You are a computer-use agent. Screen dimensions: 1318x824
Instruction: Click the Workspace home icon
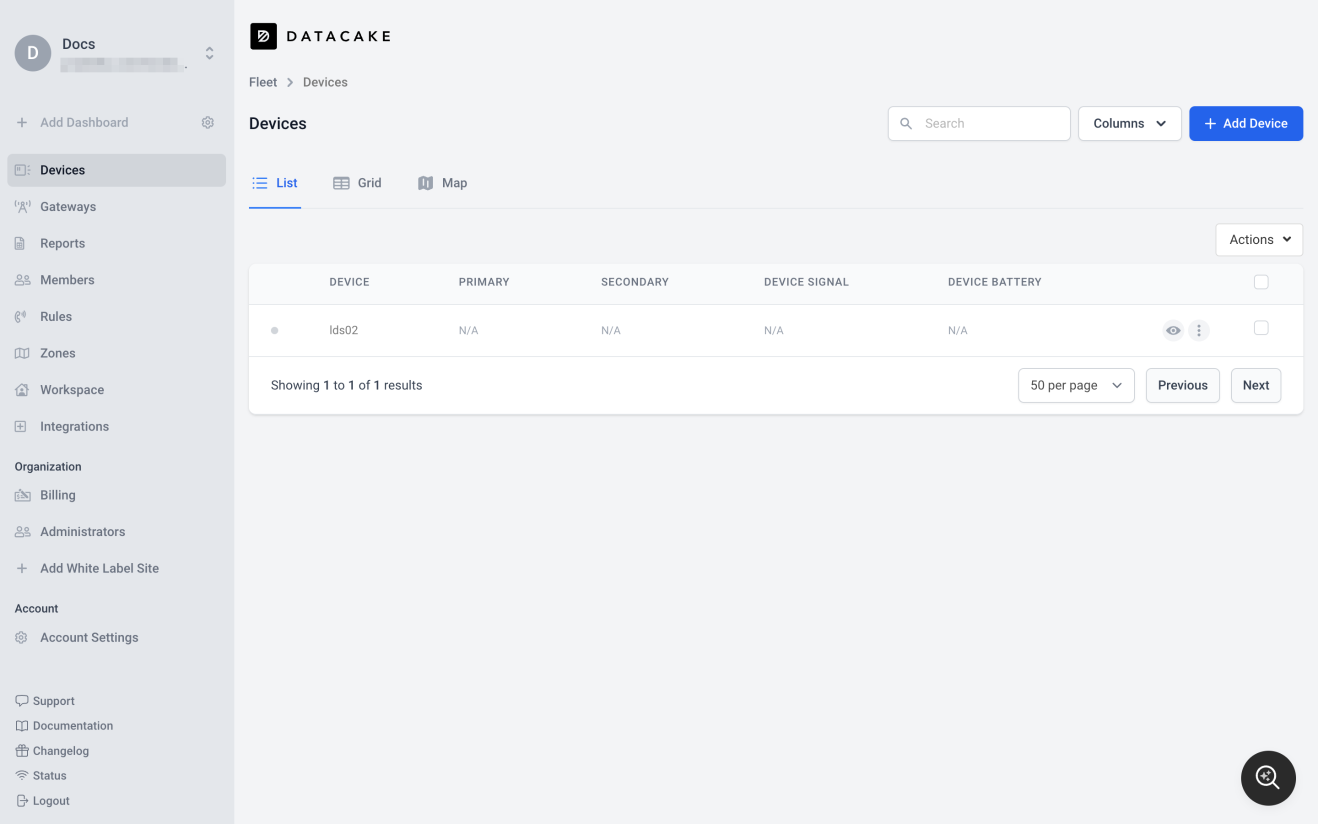pos(22,390)
